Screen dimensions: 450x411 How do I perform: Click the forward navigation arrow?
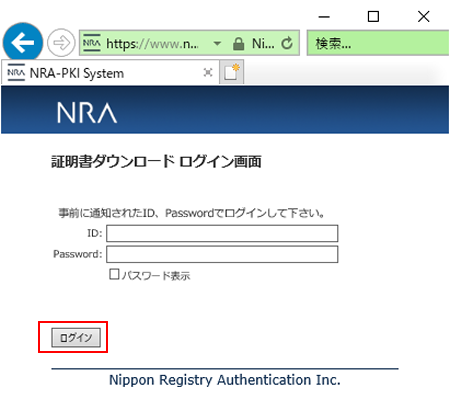coord(61,43)
